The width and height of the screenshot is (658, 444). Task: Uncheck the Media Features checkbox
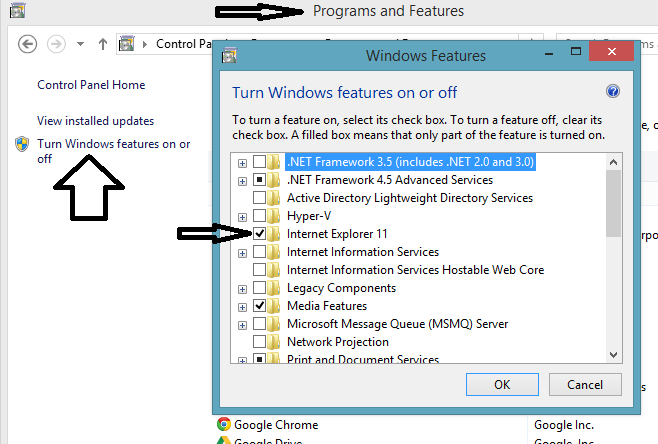click(x=259, y=306)
